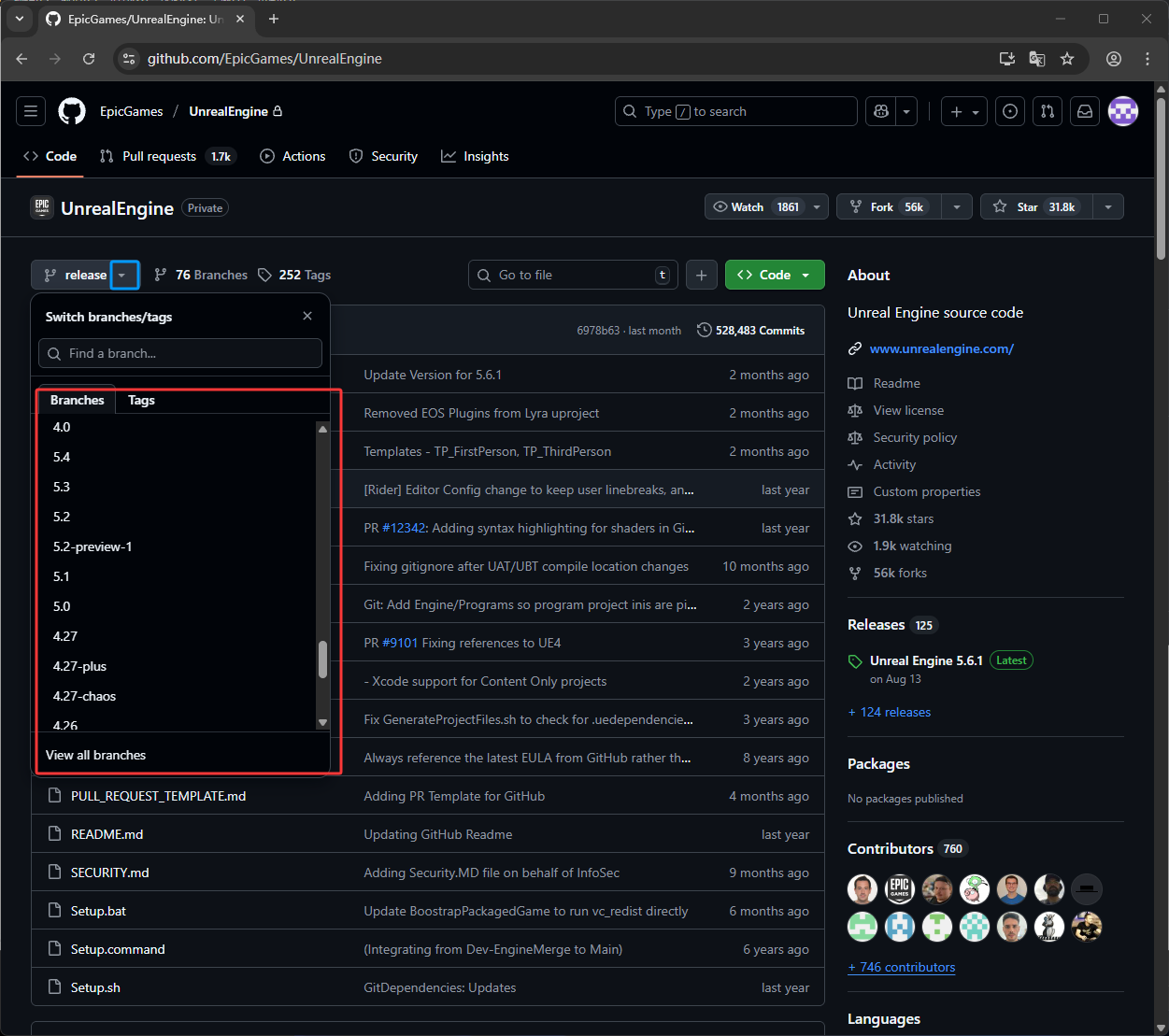
Task: Click the tag icon next to 252 Tags
Action: (265, 275)
